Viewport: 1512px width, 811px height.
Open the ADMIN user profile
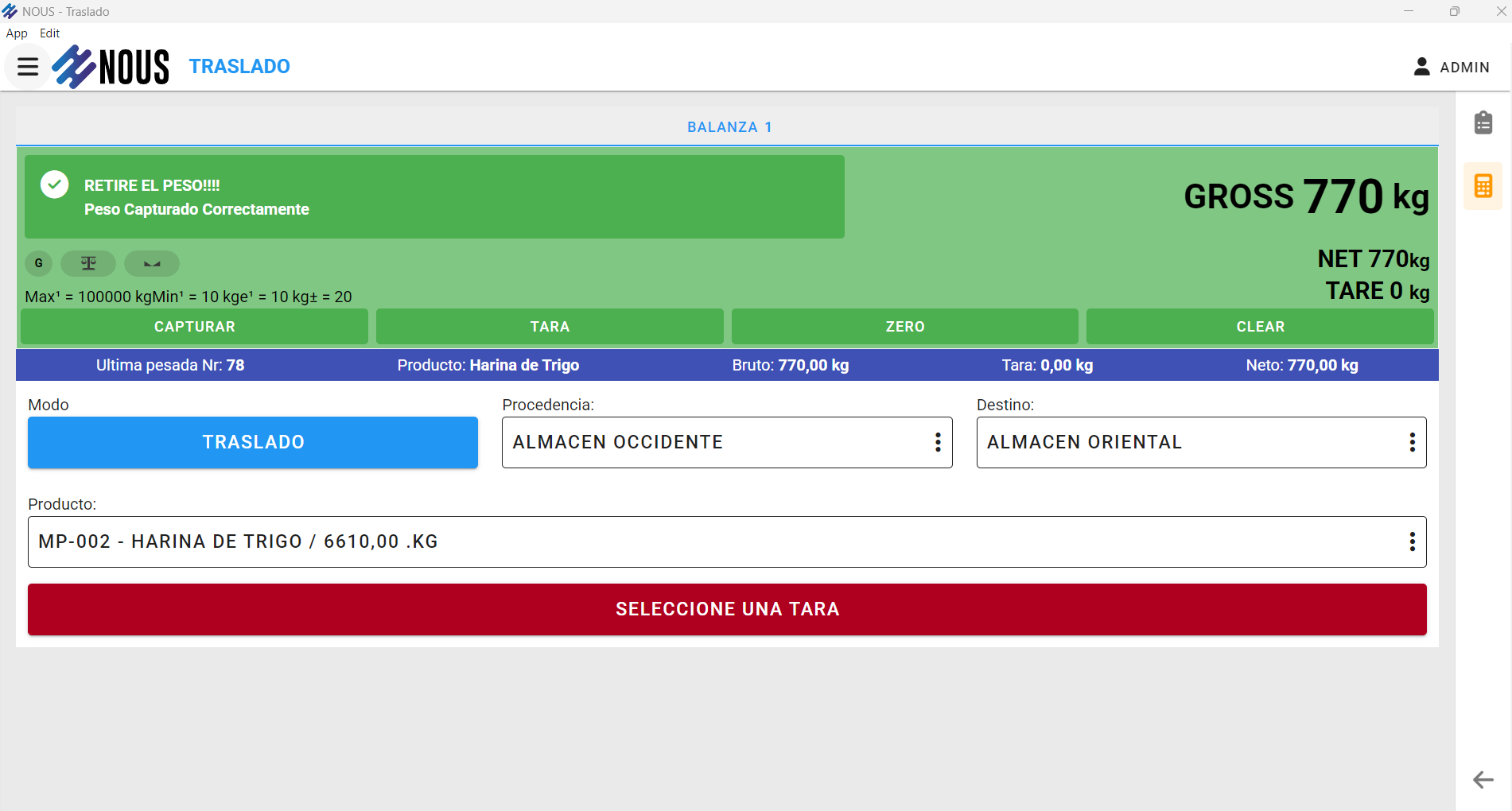(x=1452, y=67)
